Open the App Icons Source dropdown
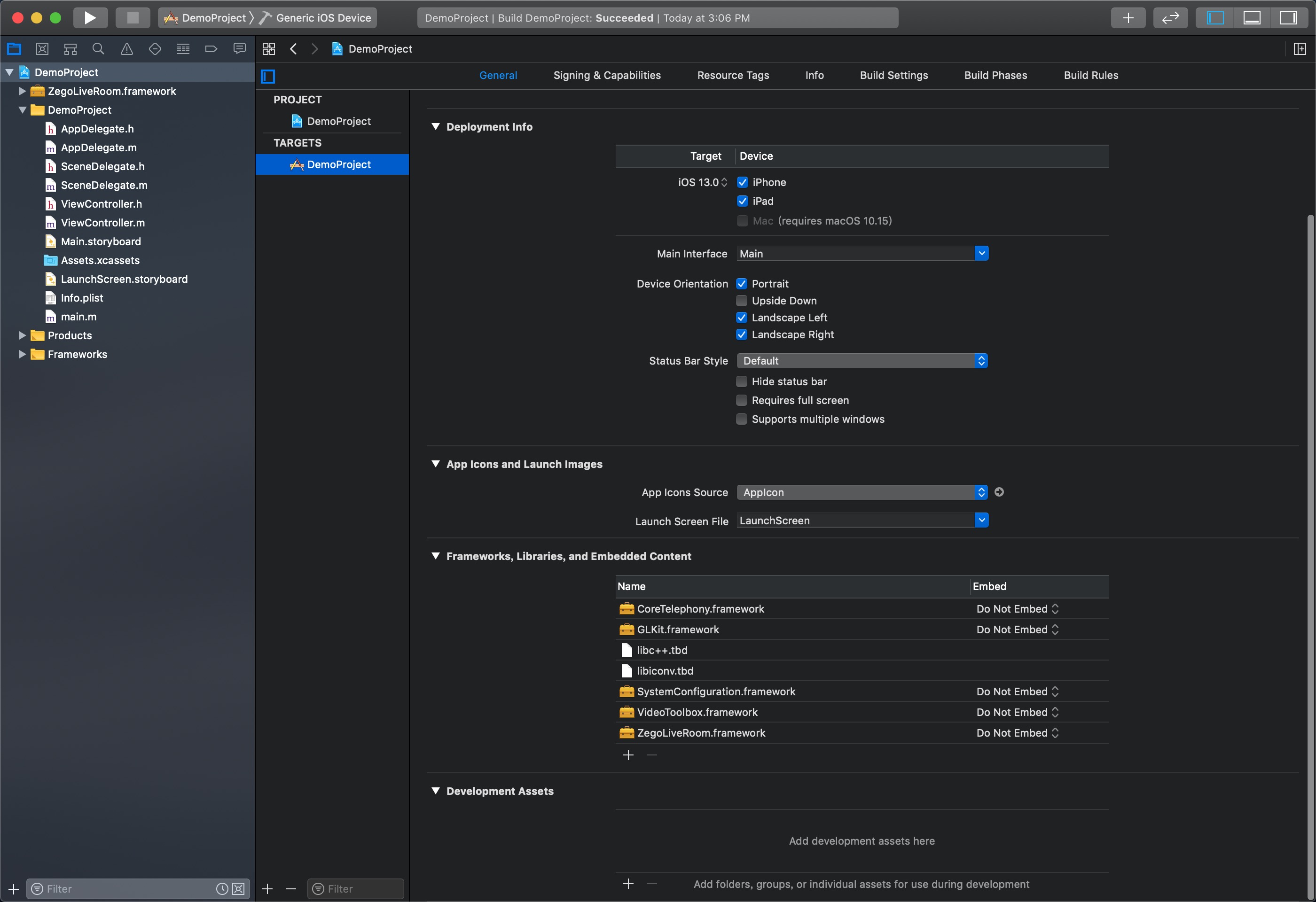 pos(862,492)
